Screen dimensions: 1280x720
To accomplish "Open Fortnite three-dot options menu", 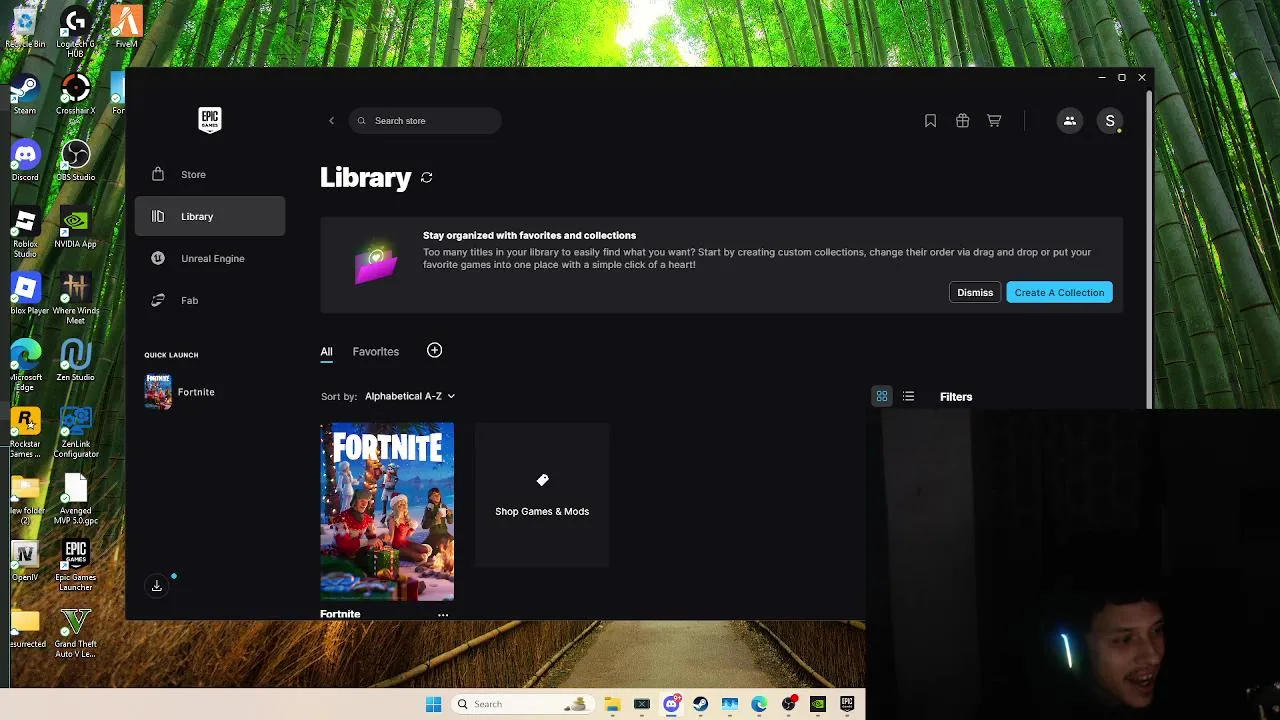I will (443, 614).
